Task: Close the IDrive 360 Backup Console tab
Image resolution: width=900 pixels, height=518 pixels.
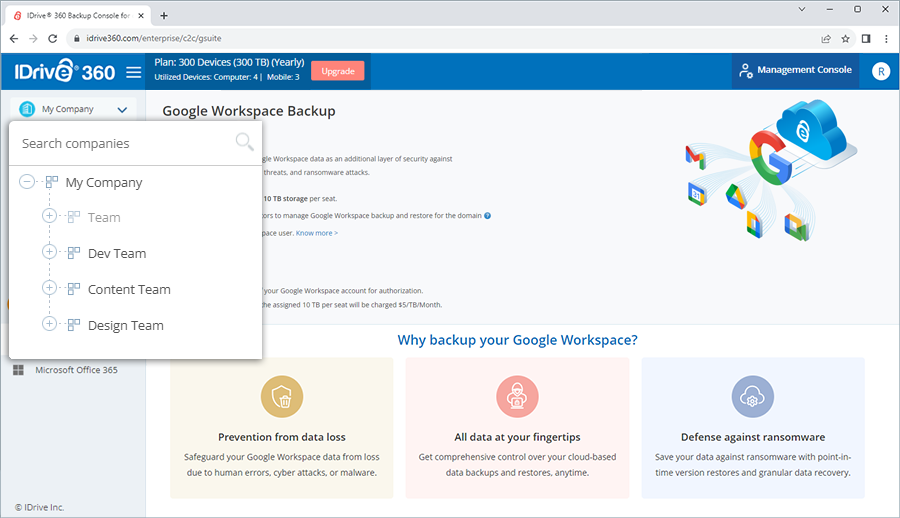Action: [x=141, y=16]
